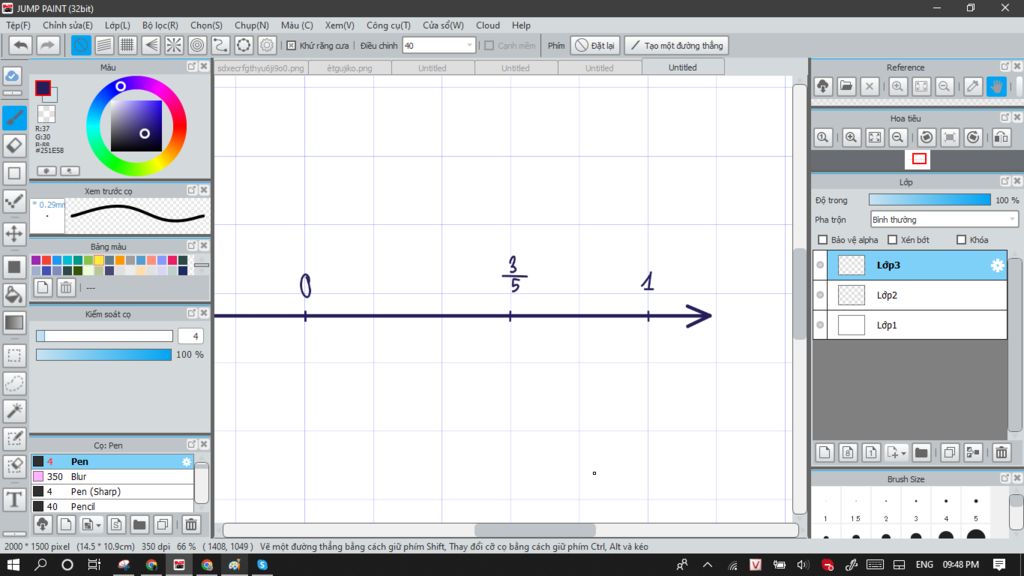Undo the last action in the toolbar
The image size is (1024, 576).
pyautogui.click(x=21, y=45)
